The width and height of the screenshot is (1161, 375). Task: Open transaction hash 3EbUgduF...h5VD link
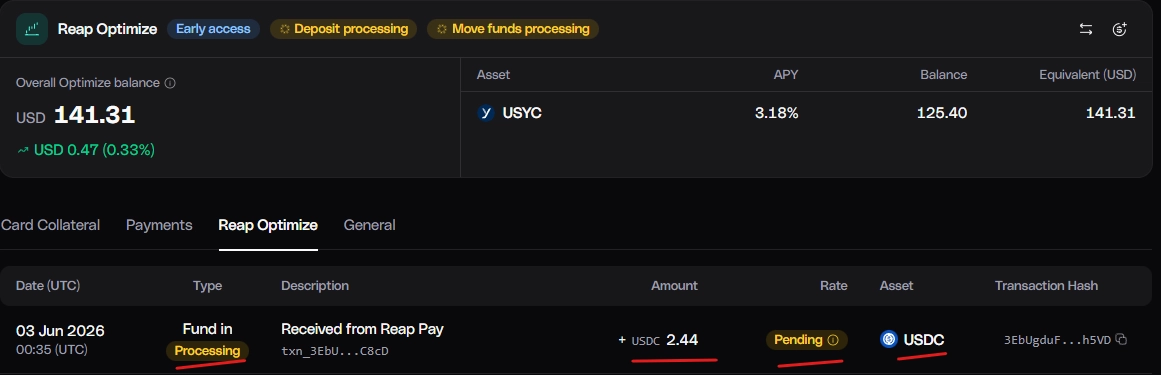click(1057, 340)
